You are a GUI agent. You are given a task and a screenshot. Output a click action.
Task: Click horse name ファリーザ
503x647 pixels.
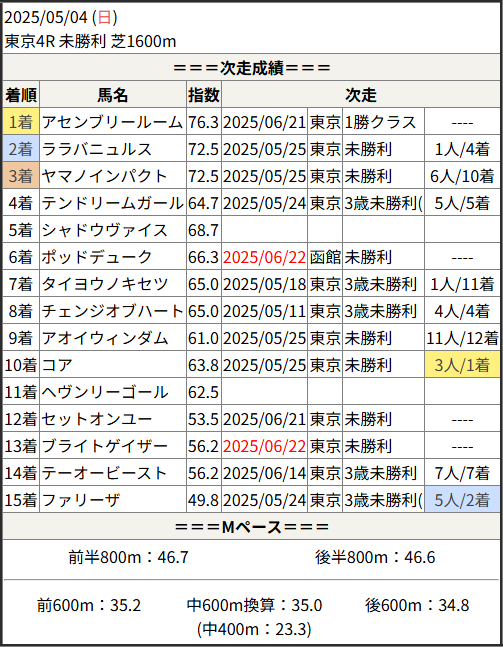pyautogui.click(x=81, y=500)
